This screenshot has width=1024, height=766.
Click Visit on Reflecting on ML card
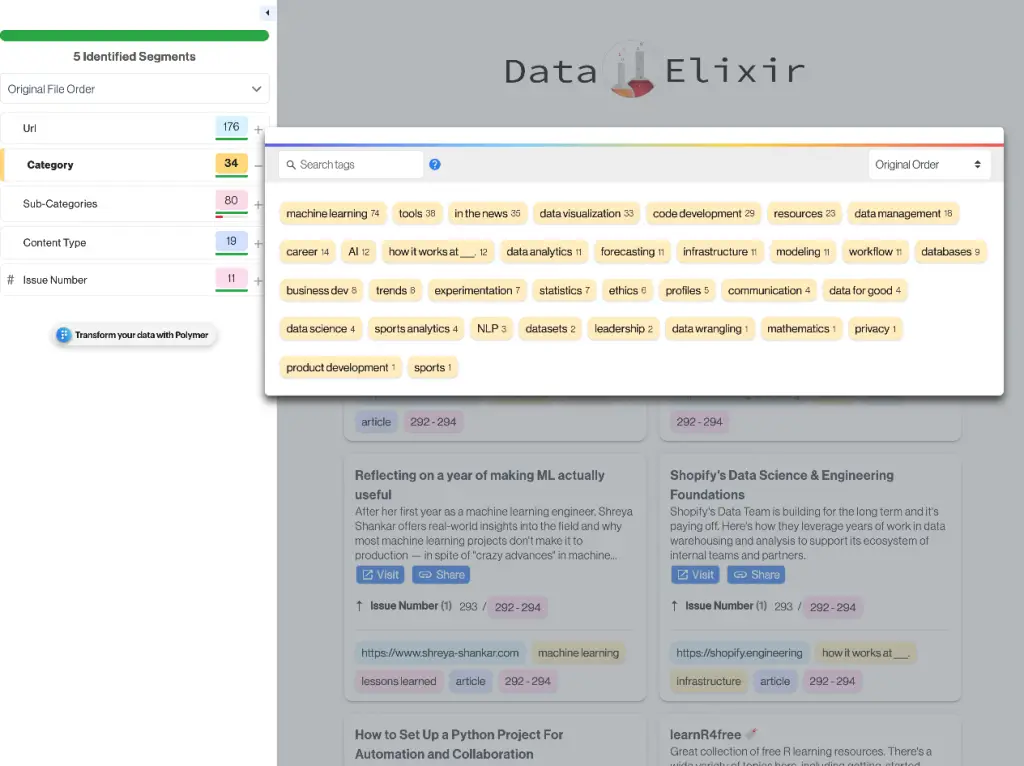[x=380, y=575]
